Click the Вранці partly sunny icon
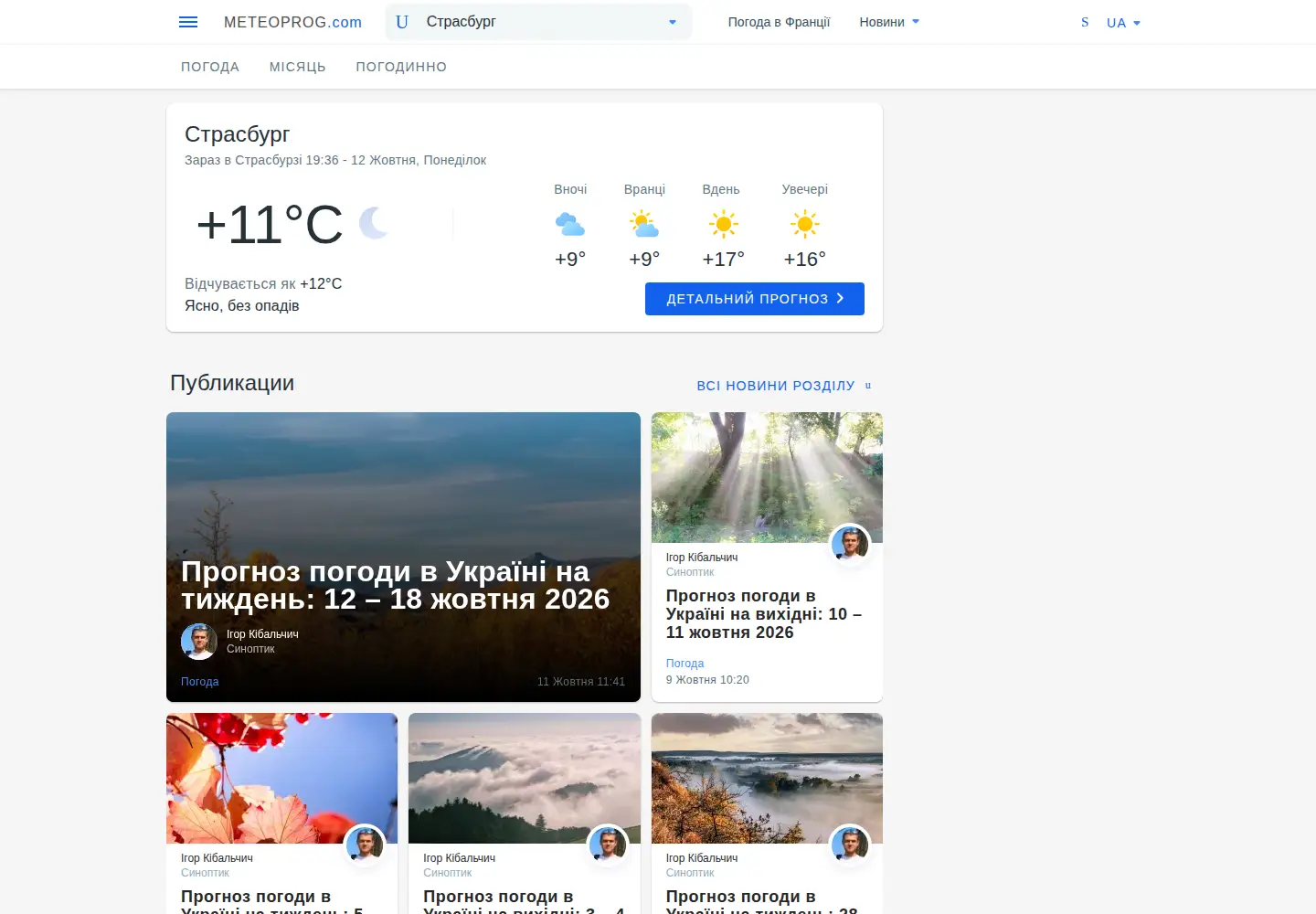Viewport: 1316px width, 914px height. [644, 224]
